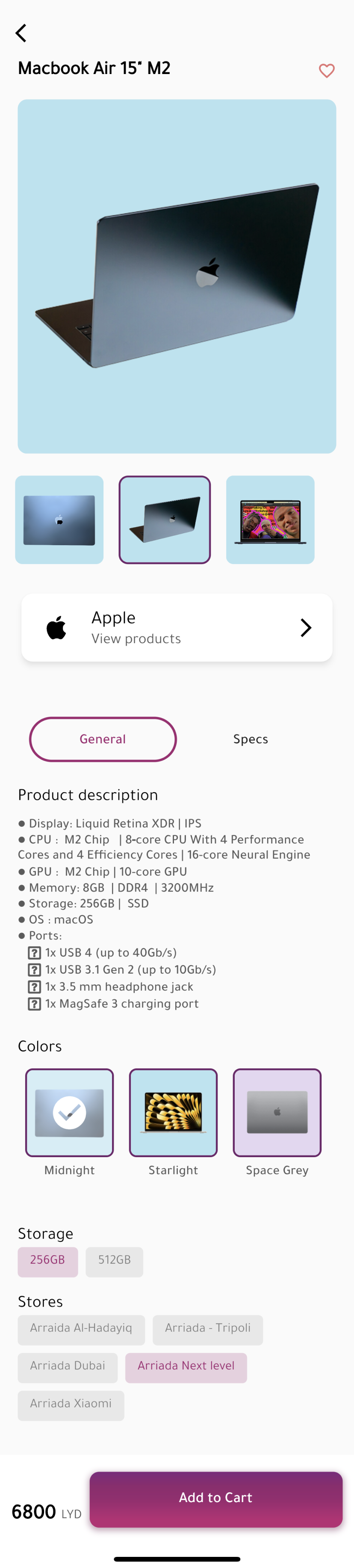Add product to favorites with heart icon
Viewport: 354px width, 1568px height.
[327, 71]
